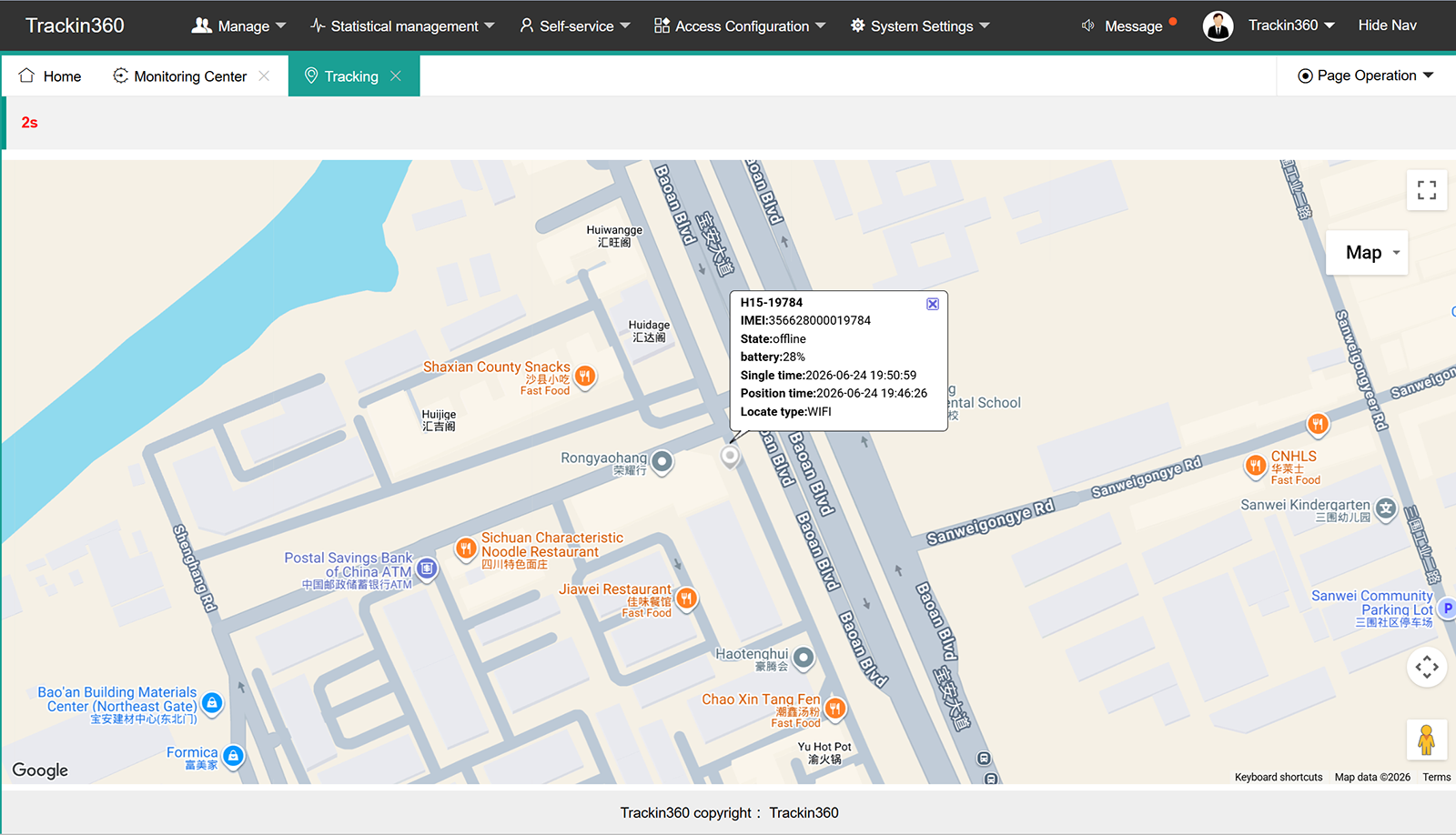Viewport: 1456px width, 835px height.
Task: Open Keyboard shortcuts link
Action: pyautogui.click(x=1279, y=777)
